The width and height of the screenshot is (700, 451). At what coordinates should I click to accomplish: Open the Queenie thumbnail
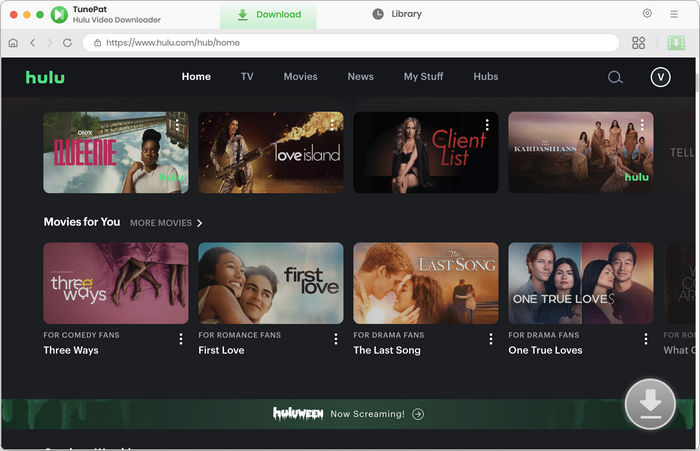116,153
